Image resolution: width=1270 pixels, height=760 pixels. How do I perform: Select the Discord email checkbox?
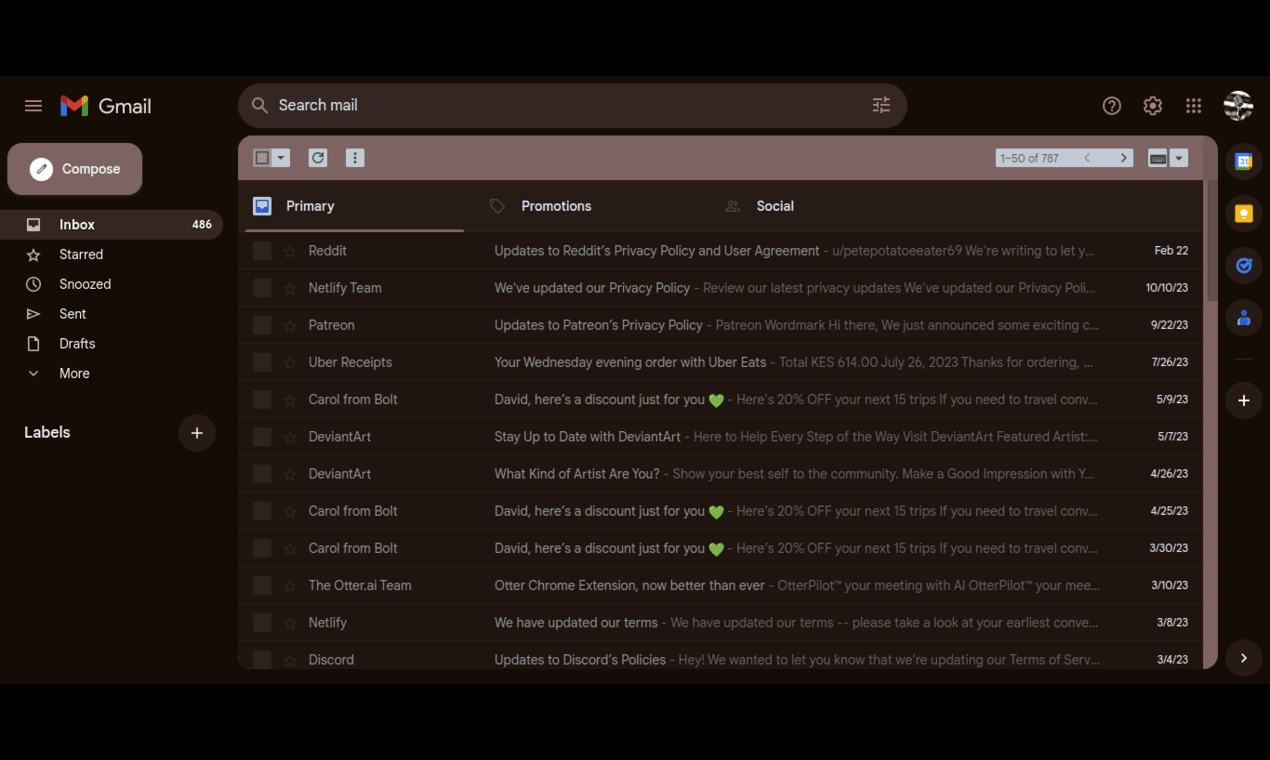pos(262,659)
